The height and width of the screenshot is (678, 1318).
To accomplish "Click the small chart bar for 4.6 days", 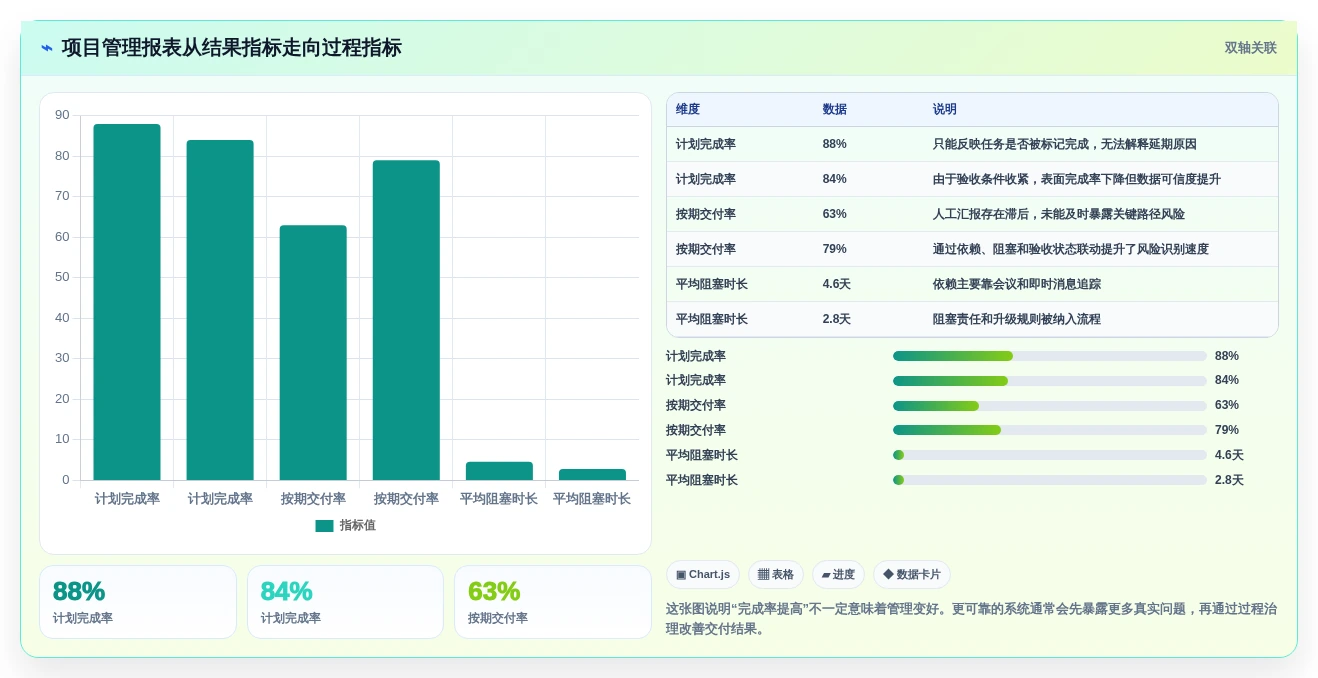I will (x=499, y=471).
